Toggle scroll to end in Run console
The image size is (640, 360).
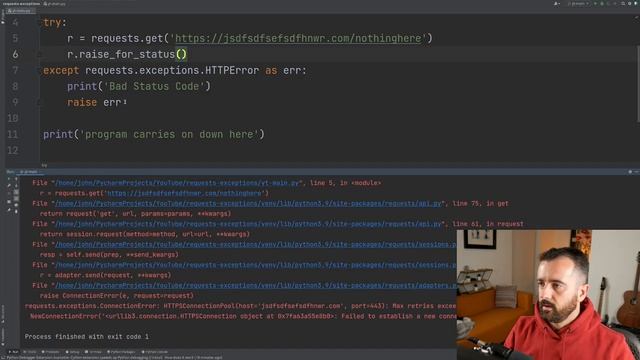(16, 198)
